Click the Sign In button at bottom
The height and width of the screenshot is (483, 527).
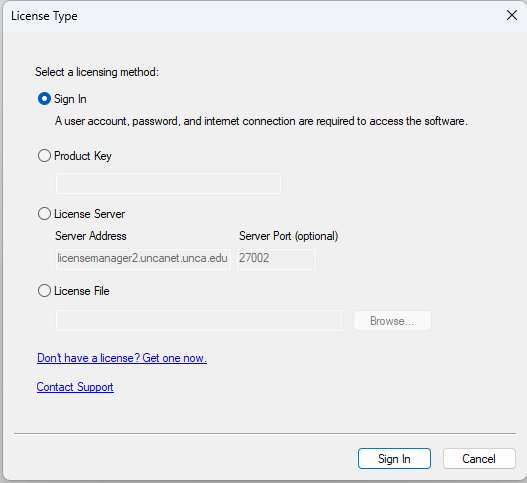(x=394, y=458)
